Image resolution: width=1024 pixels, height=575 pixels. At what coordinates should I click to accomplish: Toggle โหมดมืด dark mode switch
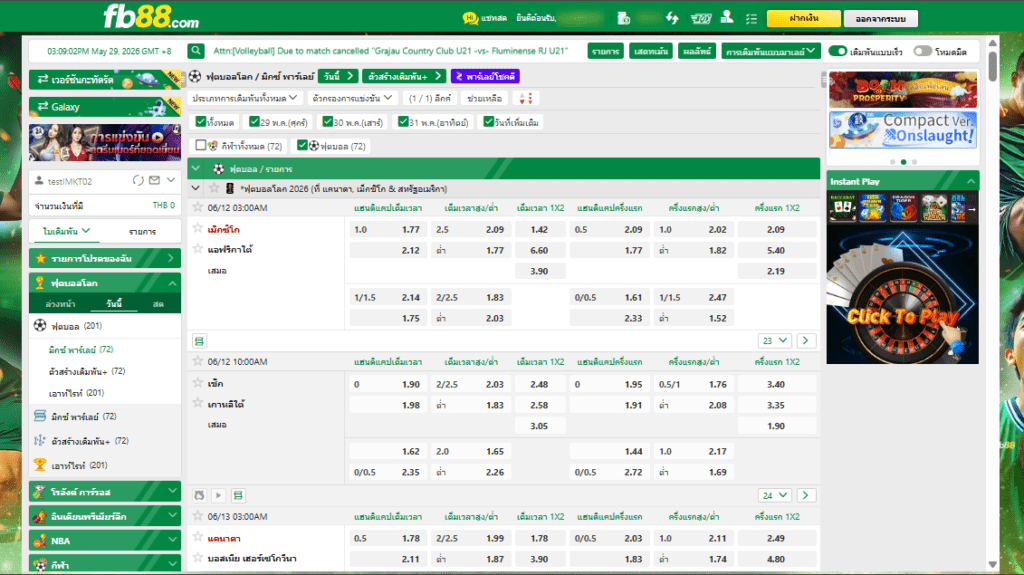pos(922,51)
